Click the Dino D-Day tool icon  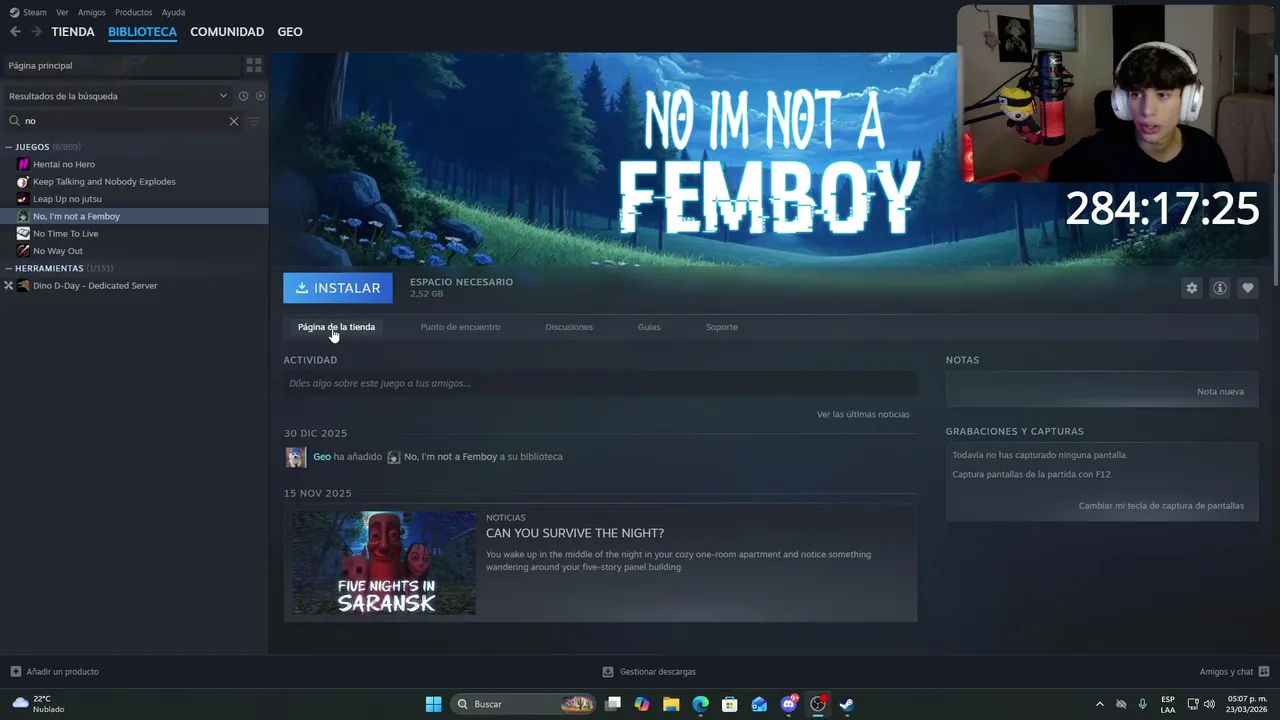click(23, 286)
